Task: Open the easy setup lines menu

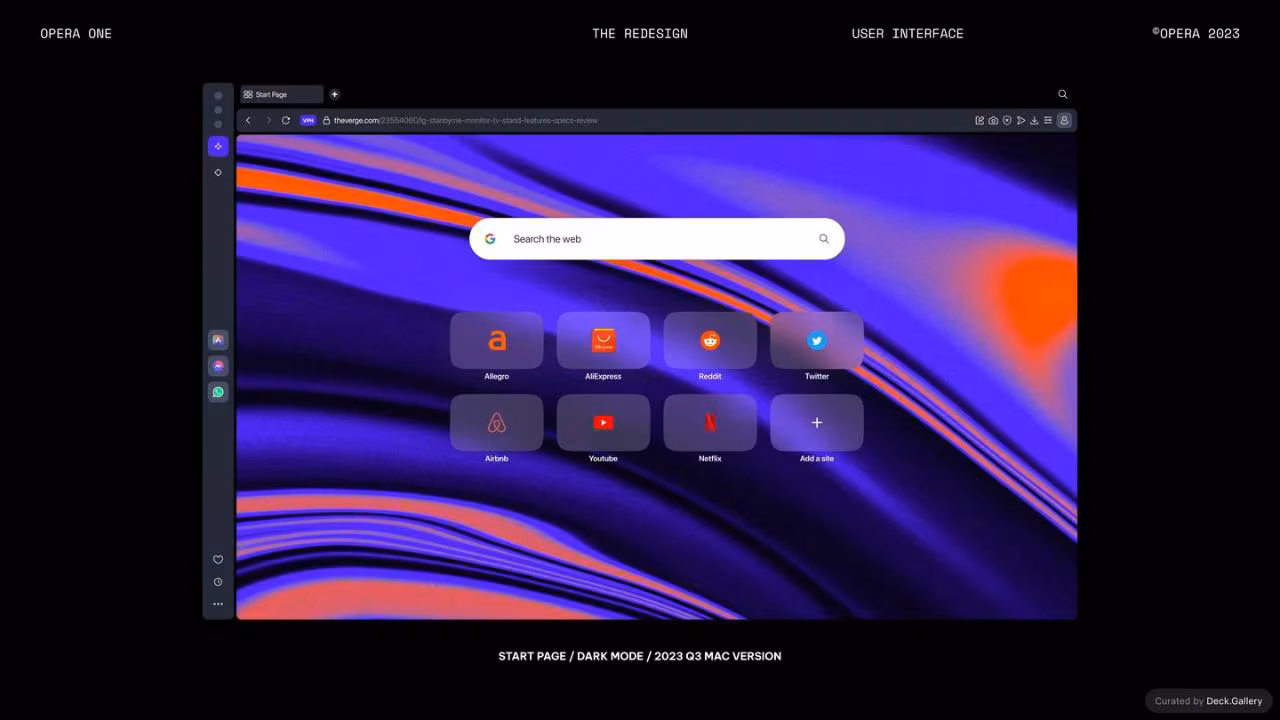Action: point(1048,120)
